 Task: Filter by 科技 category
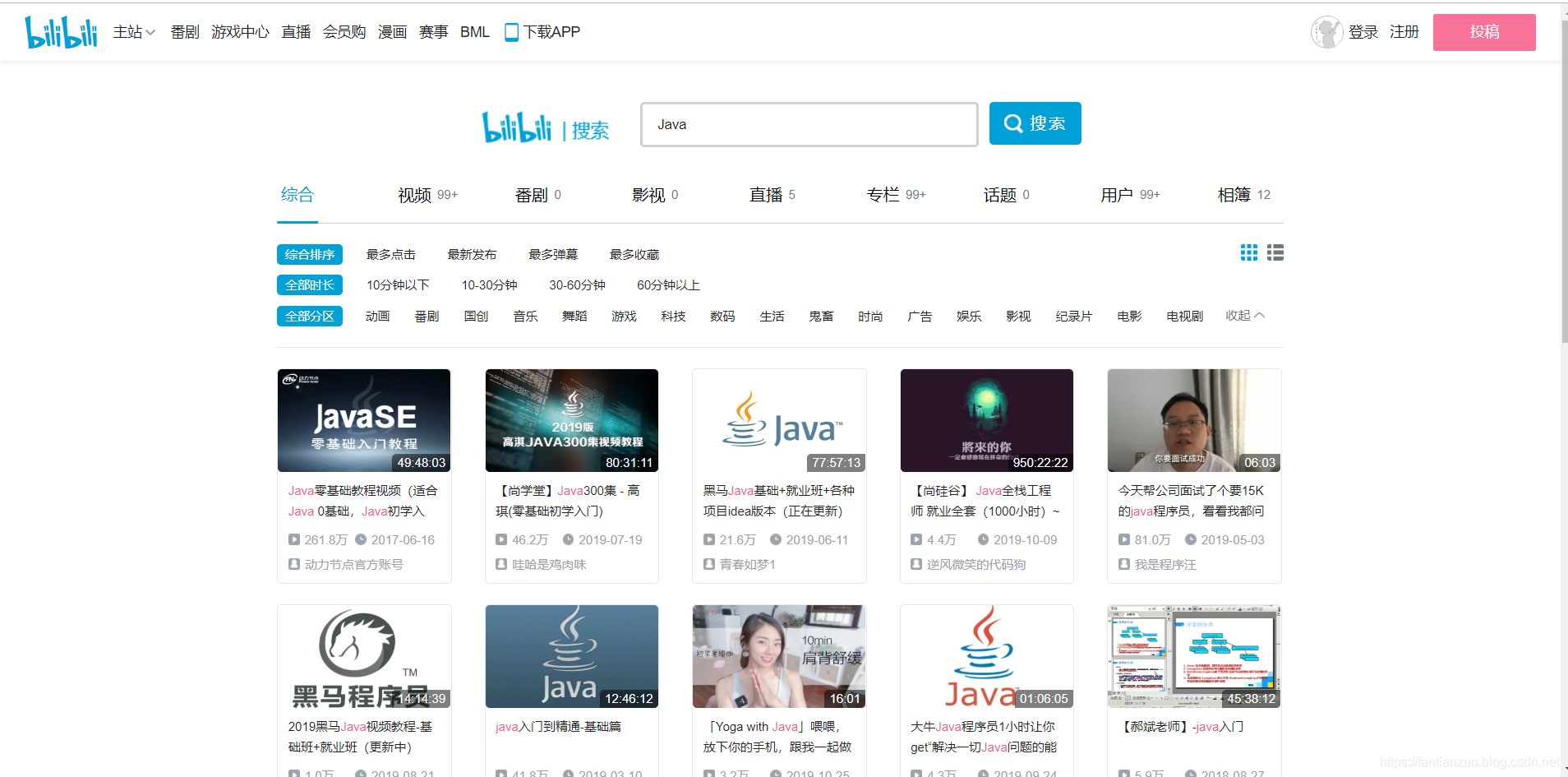point(673,317)
